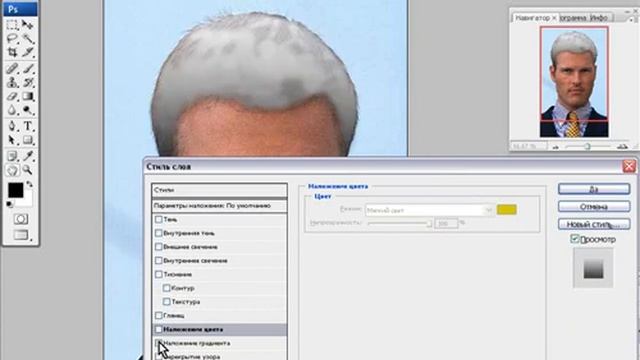This screenshot has width=640, height=360.
Task: Select the Gradient tool
Action: [27, 96]
